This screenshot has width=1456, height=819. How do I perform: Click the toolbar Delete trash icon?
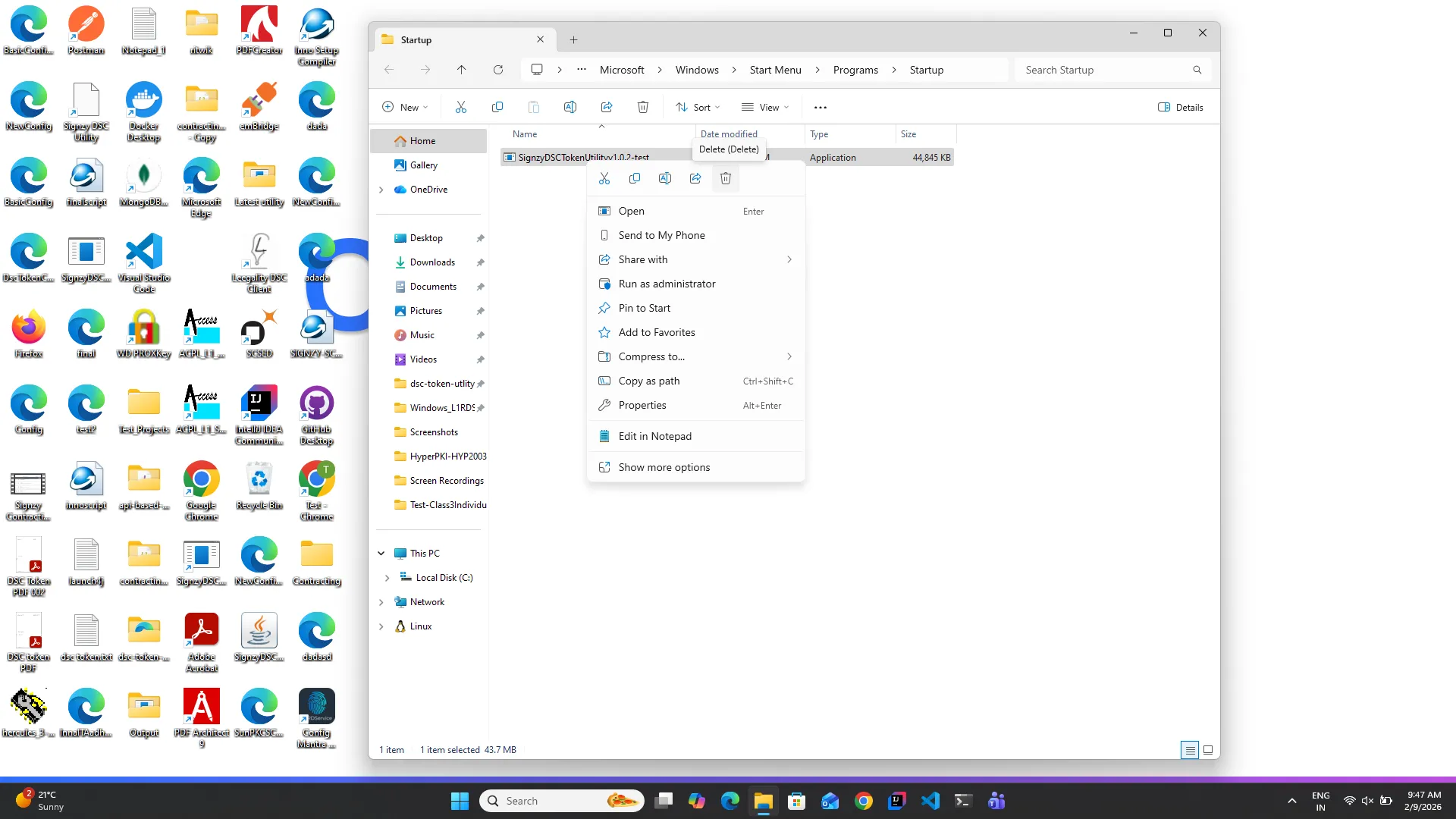(643, 107)
